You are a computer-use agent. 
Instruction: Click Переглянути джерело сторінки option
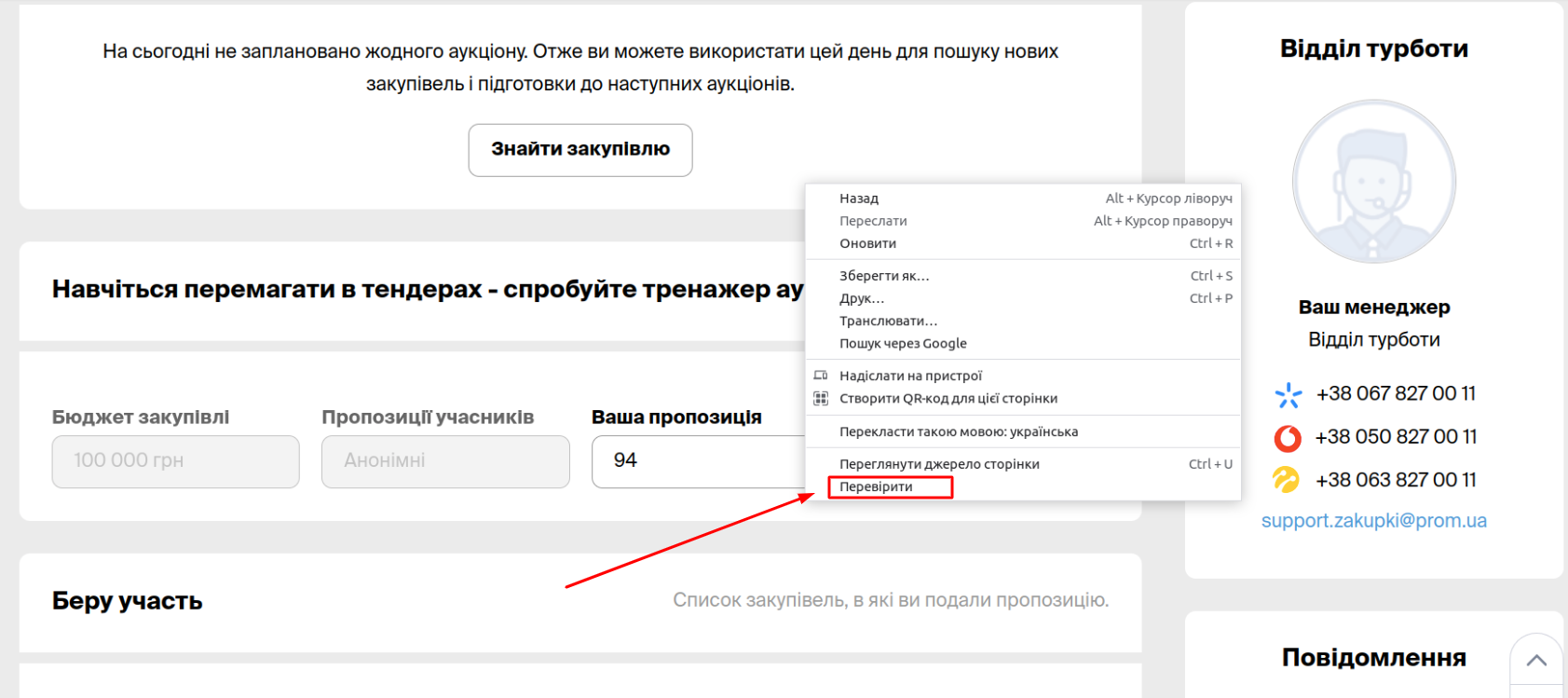pyautogui.click(x=939, y=464)
